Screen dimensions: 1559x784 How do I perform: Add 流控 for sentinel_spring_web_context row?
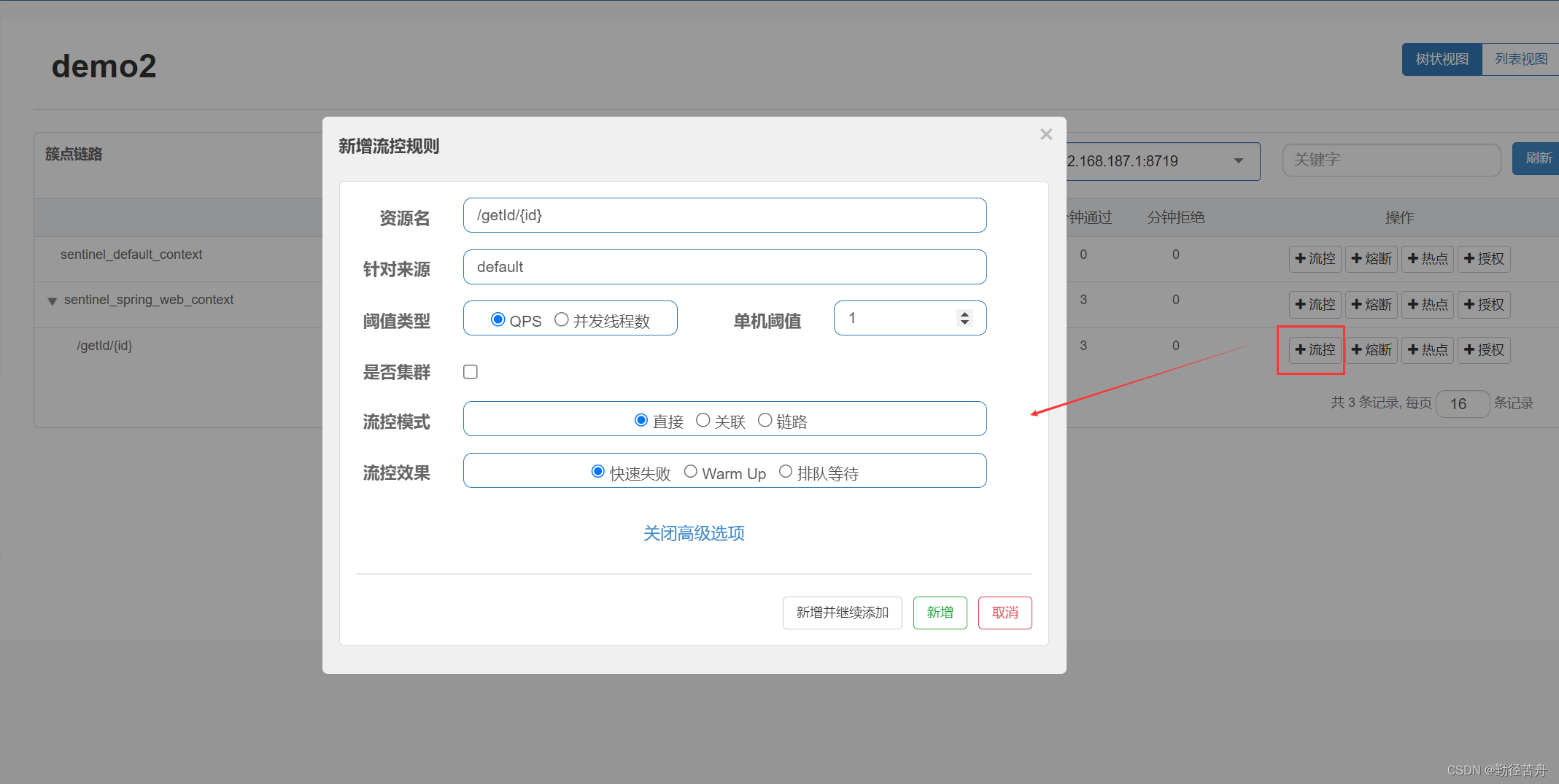(1315, 305)
